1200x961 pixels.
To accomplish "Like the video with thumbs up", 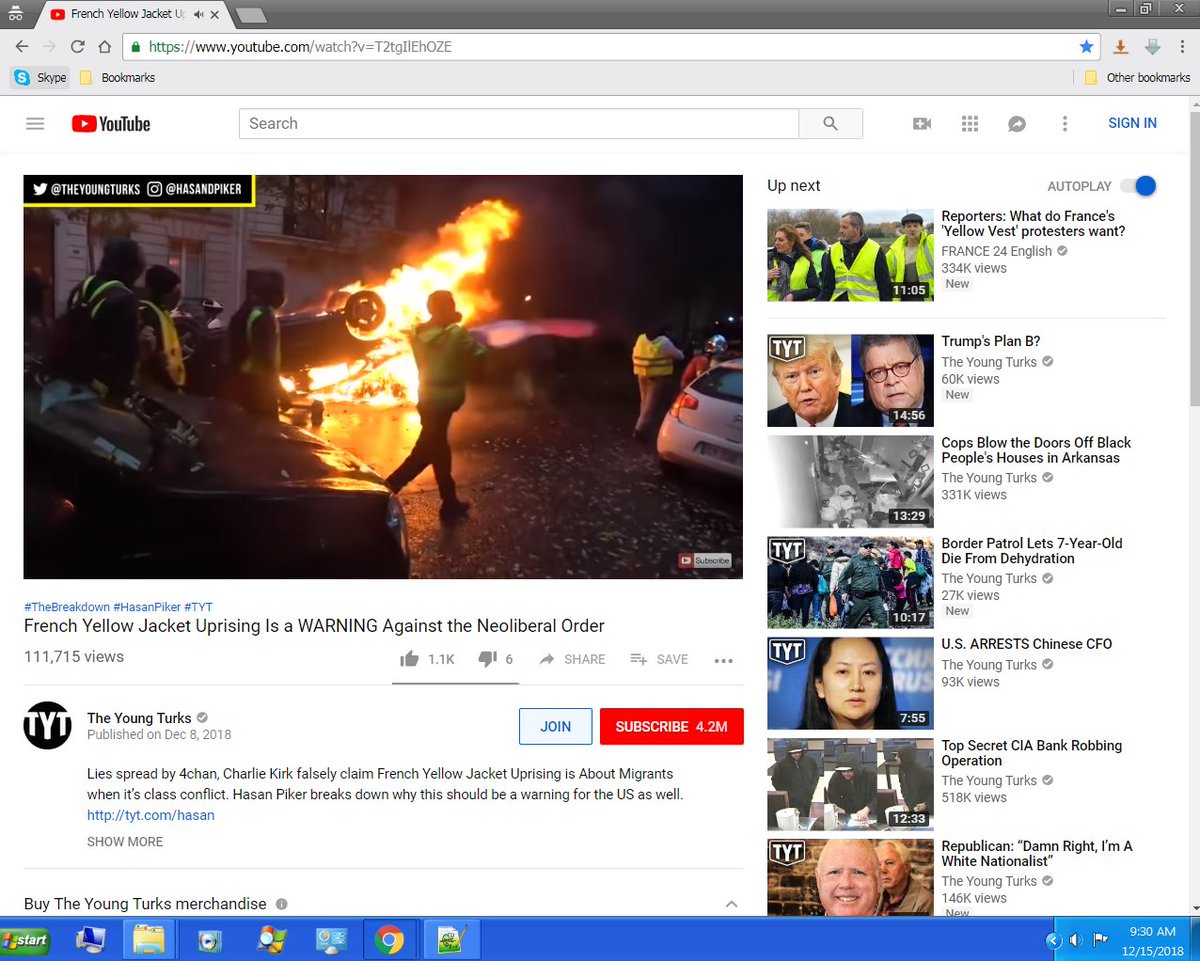I will tap(409, 659).
